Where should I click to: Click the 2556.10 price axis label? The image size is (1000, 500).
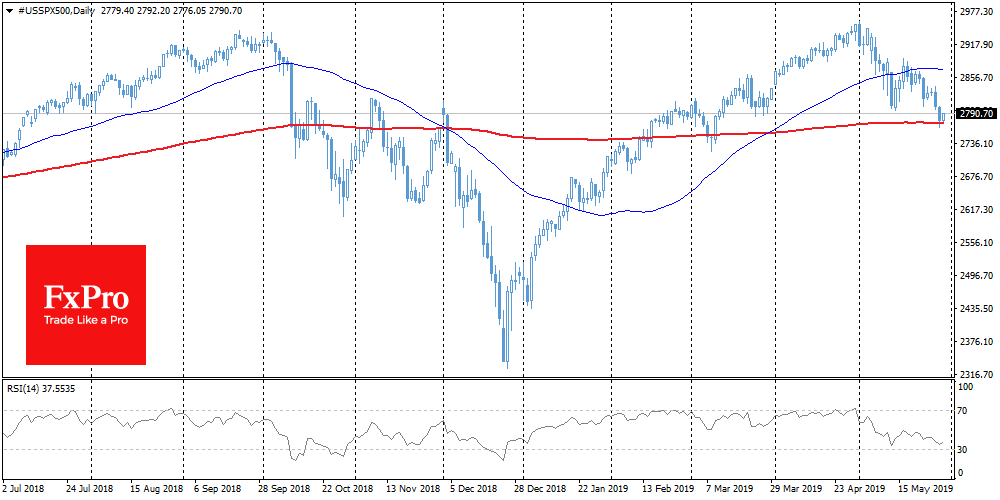pos(975,242)
